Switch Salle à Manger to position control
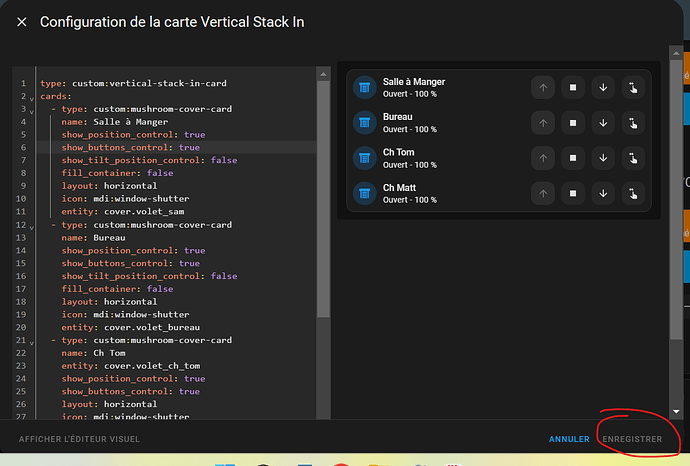The height and width of the screenshot is (466, 690). pos(634,88)
